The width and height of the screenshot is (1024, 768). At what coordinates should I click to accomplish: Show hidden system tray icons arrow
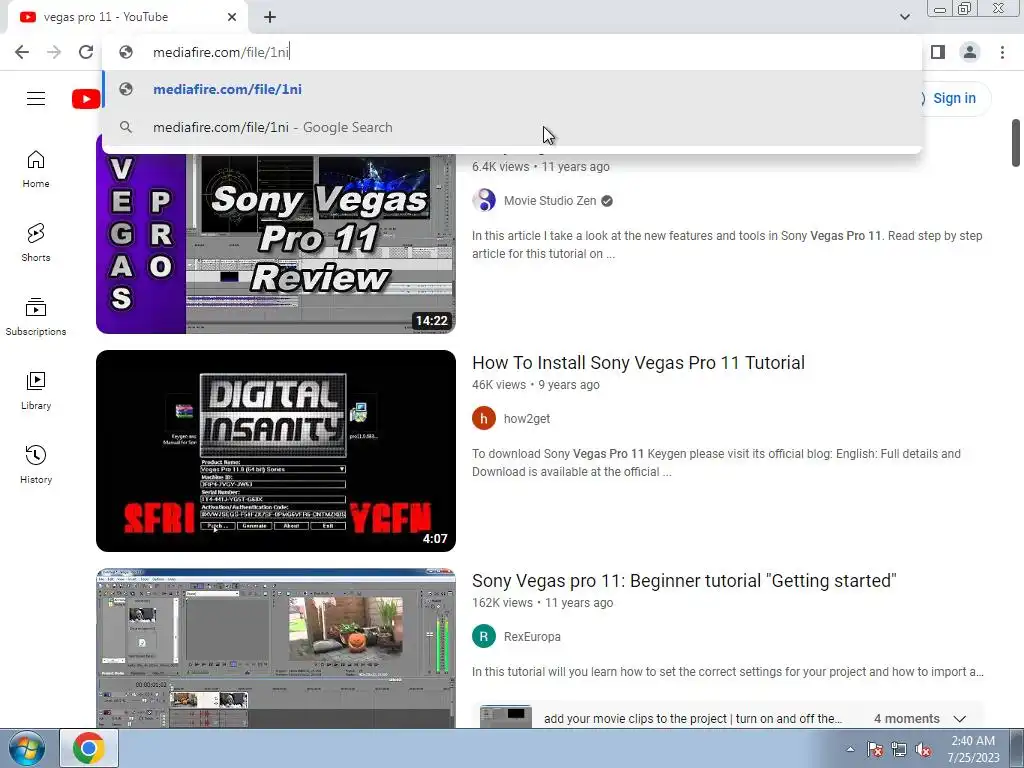point(850,749)
